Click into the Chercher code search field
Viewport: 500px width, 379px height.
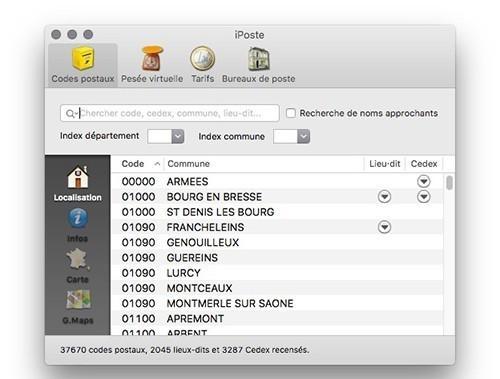(170, 113)
